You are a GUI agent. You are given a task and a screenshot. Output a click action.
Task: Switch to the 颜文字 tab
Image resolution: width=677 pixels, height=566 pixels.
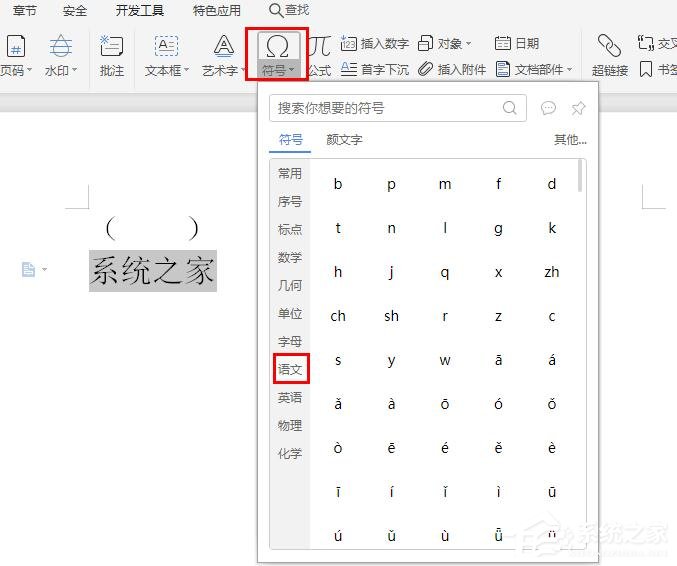pos(344,139)
